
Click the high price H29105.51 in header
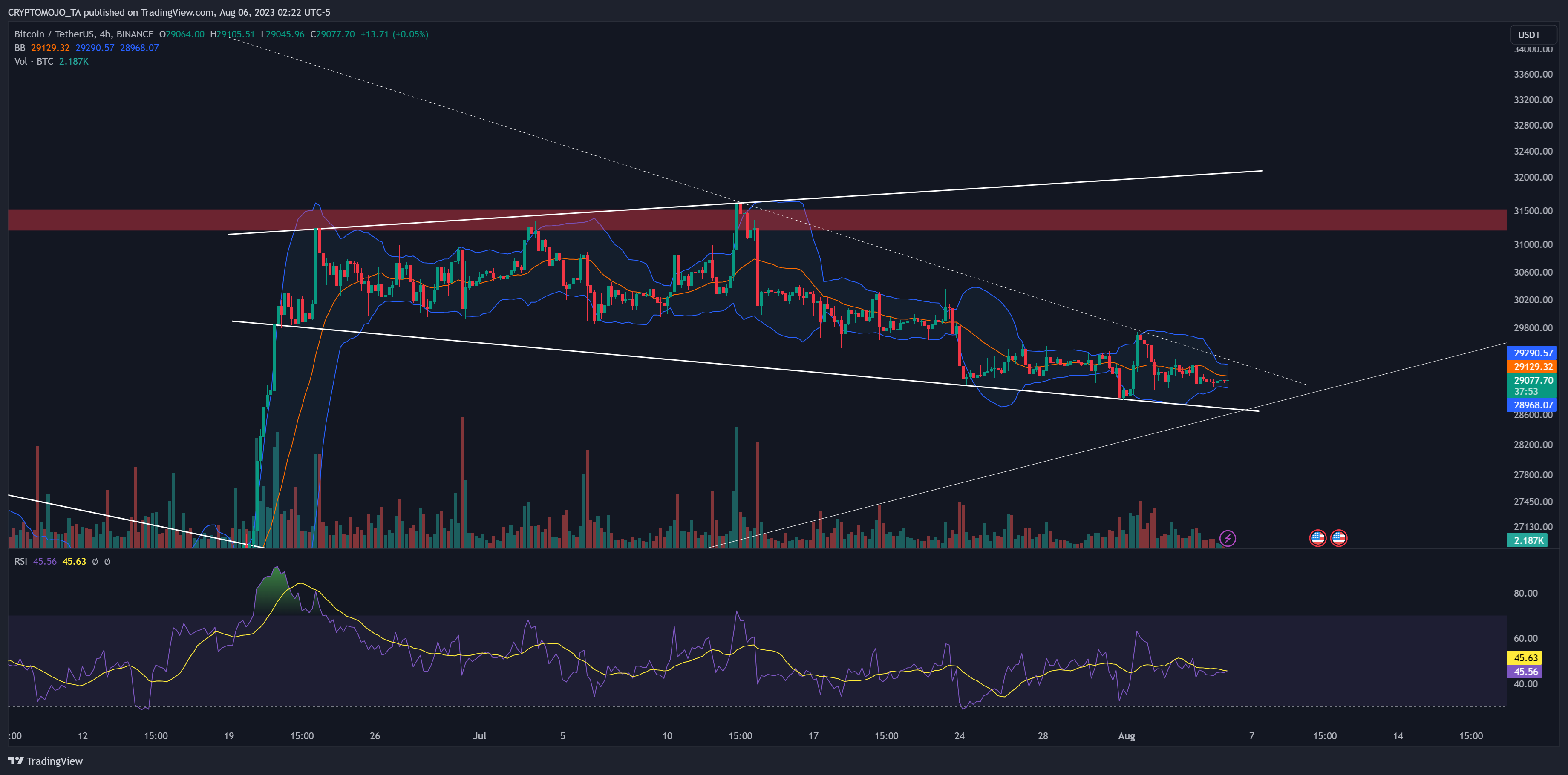[233, 34]
